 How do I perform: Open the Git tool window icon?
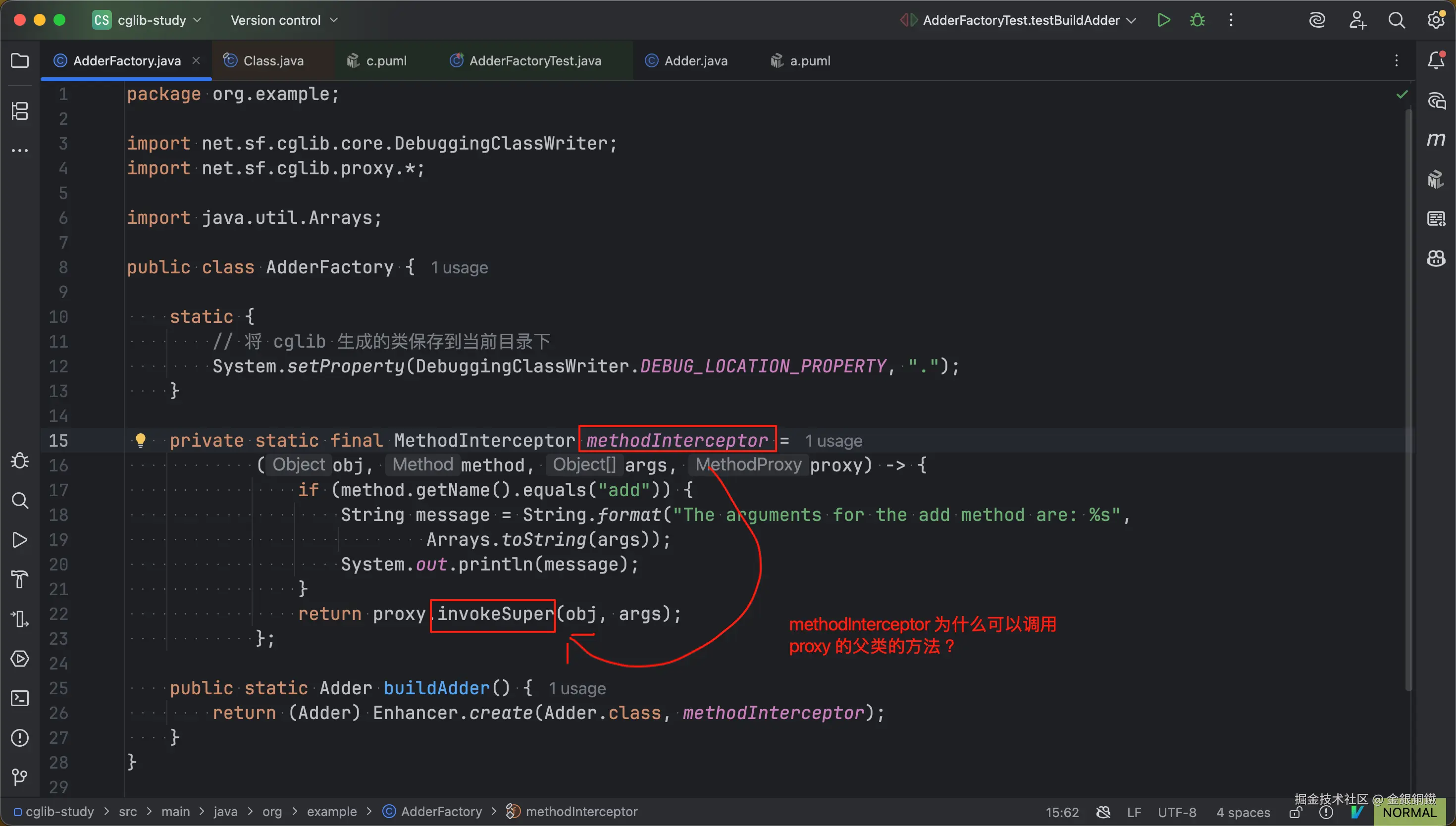20,776
